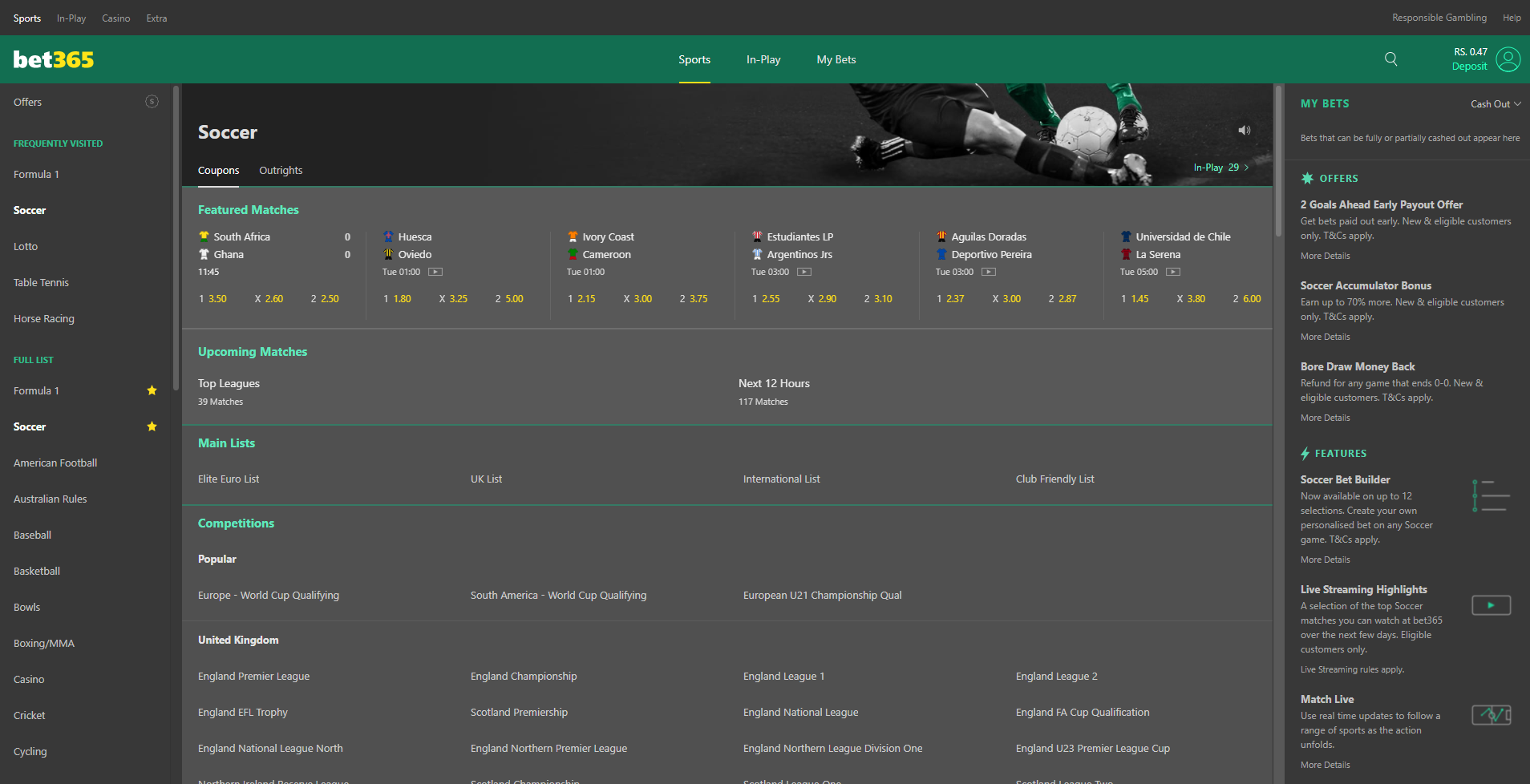Image resolution: width=1530 pixels, height=784 pixels.
Task: Open England Premier League competition
Action: coord(253,676)
